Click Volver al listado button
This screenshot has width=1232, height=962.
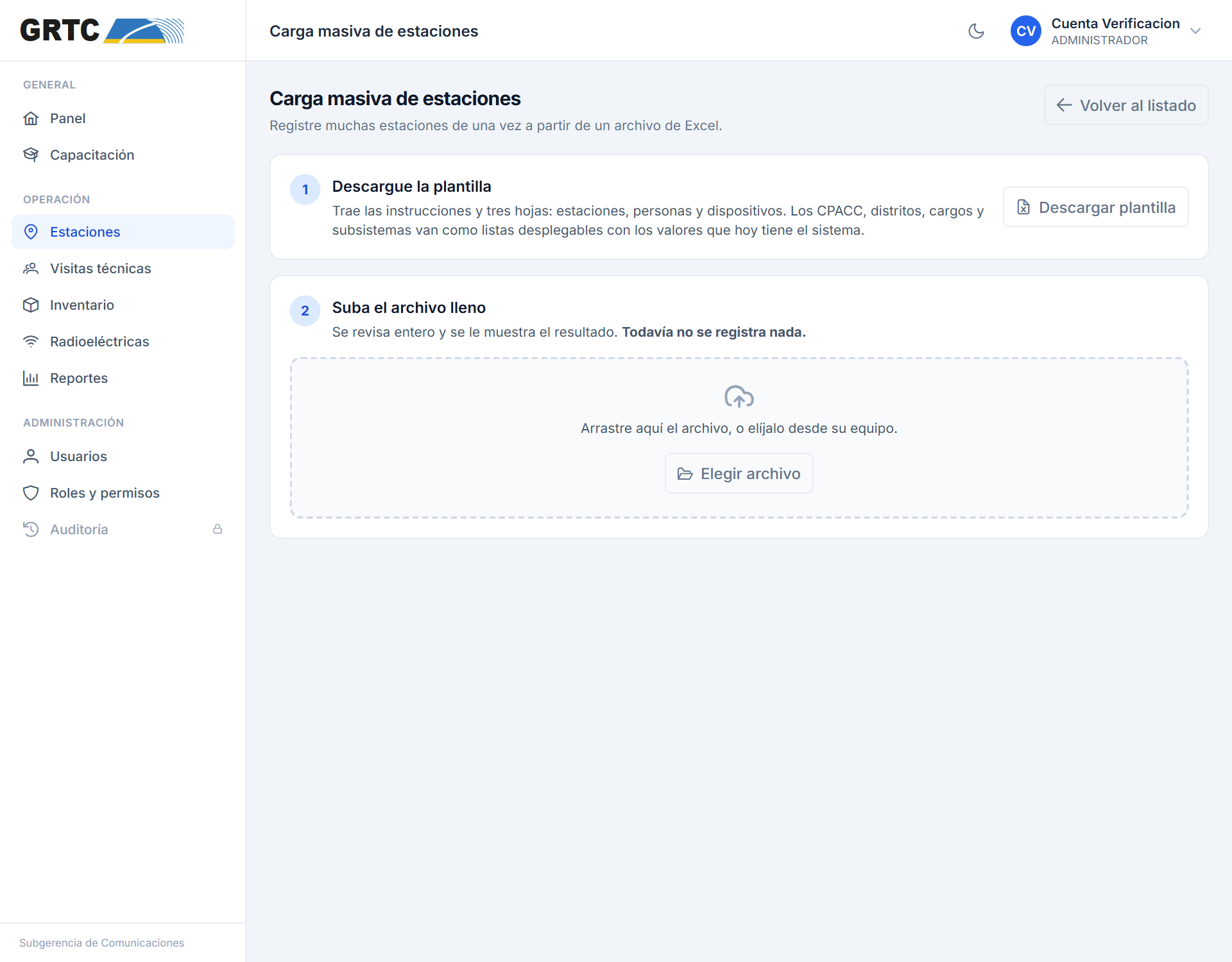click(1126, 105)
